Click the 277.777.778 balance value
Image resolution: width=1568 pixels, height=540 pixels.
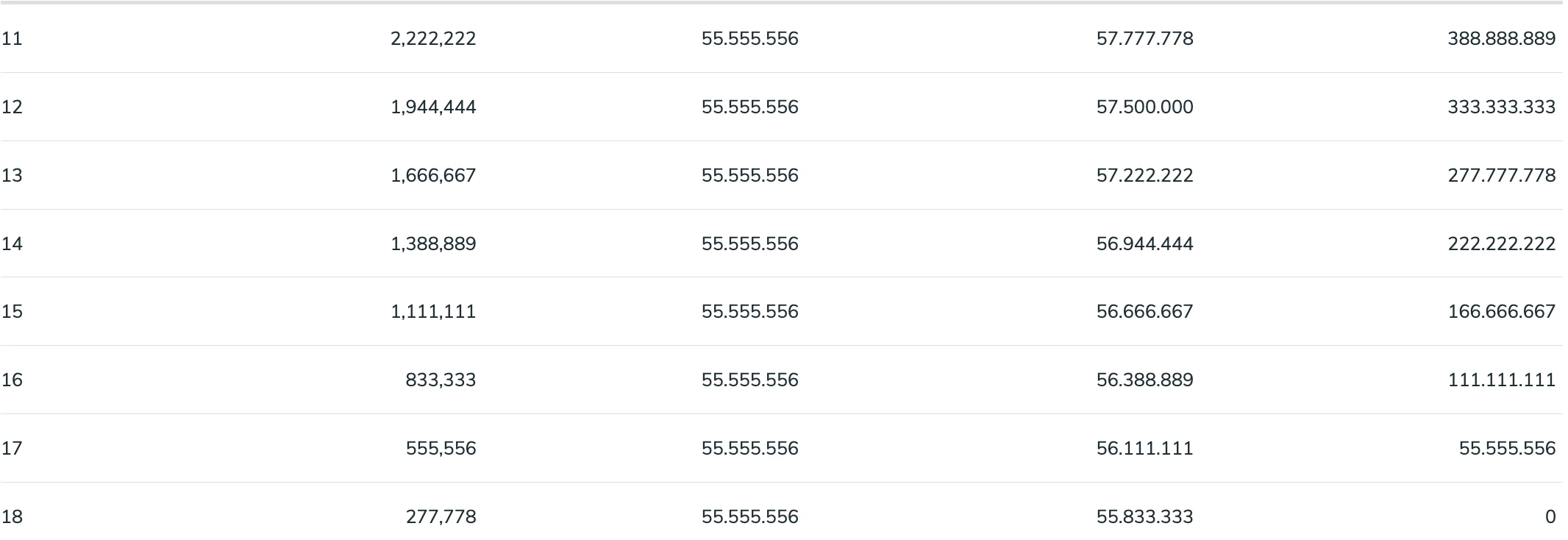pyautogui.click(x=1501, y=175)
